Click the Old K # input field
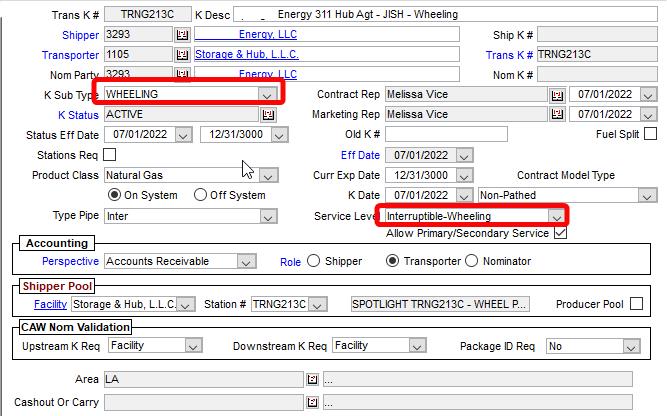 (446, 135)
